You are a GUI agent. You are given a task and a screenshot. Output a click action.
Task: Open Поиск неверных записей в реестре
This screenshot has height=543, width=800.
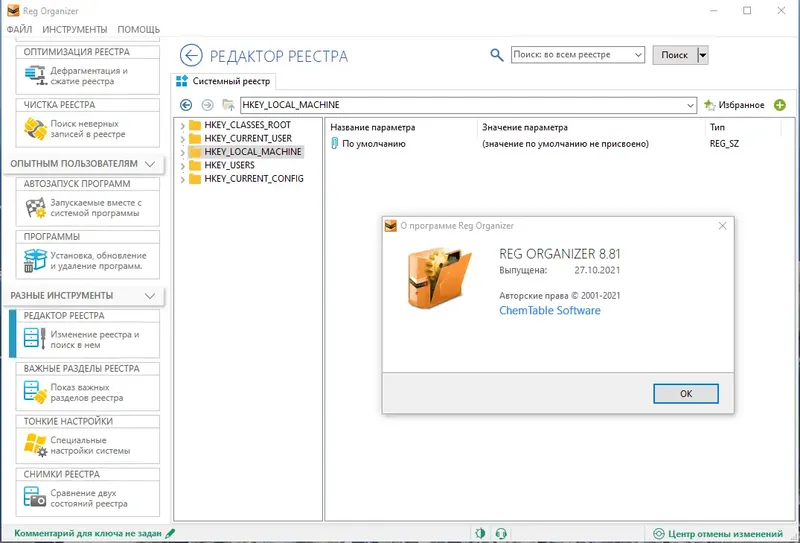pos(88,129)
